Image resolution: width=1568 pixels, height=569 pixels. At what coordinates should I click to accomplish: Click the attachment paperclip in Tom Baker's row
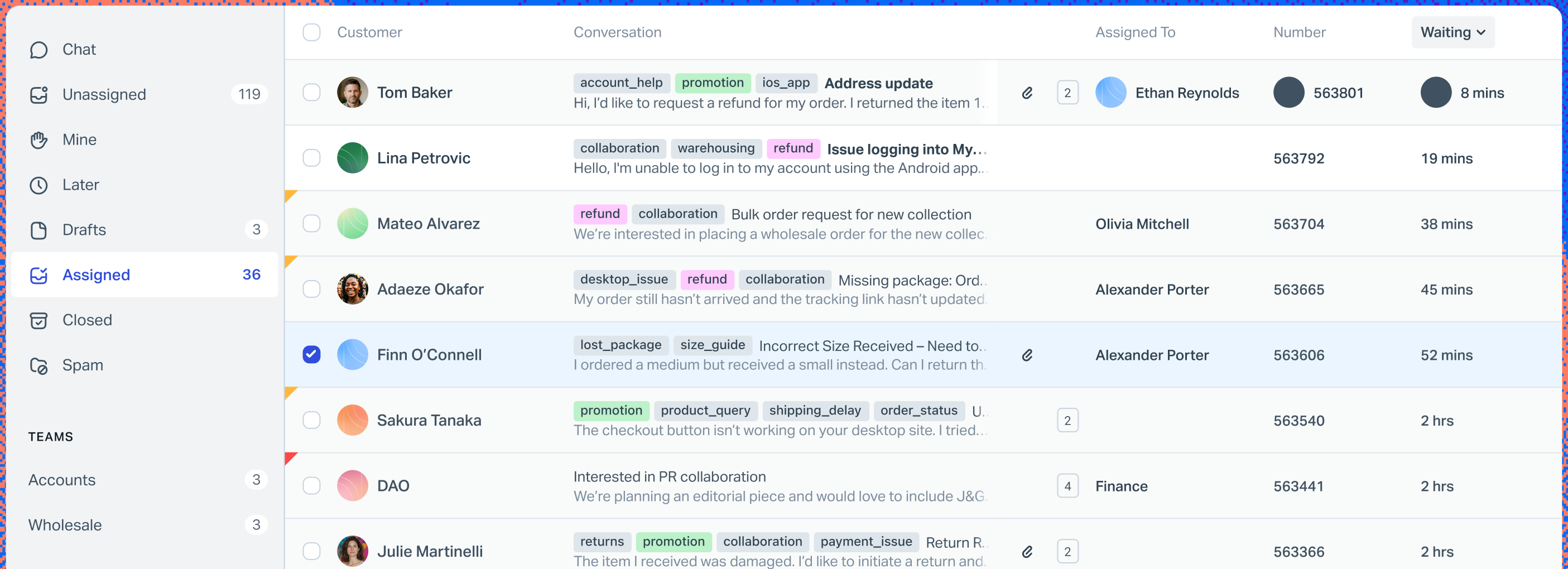tap(1027, 93)
